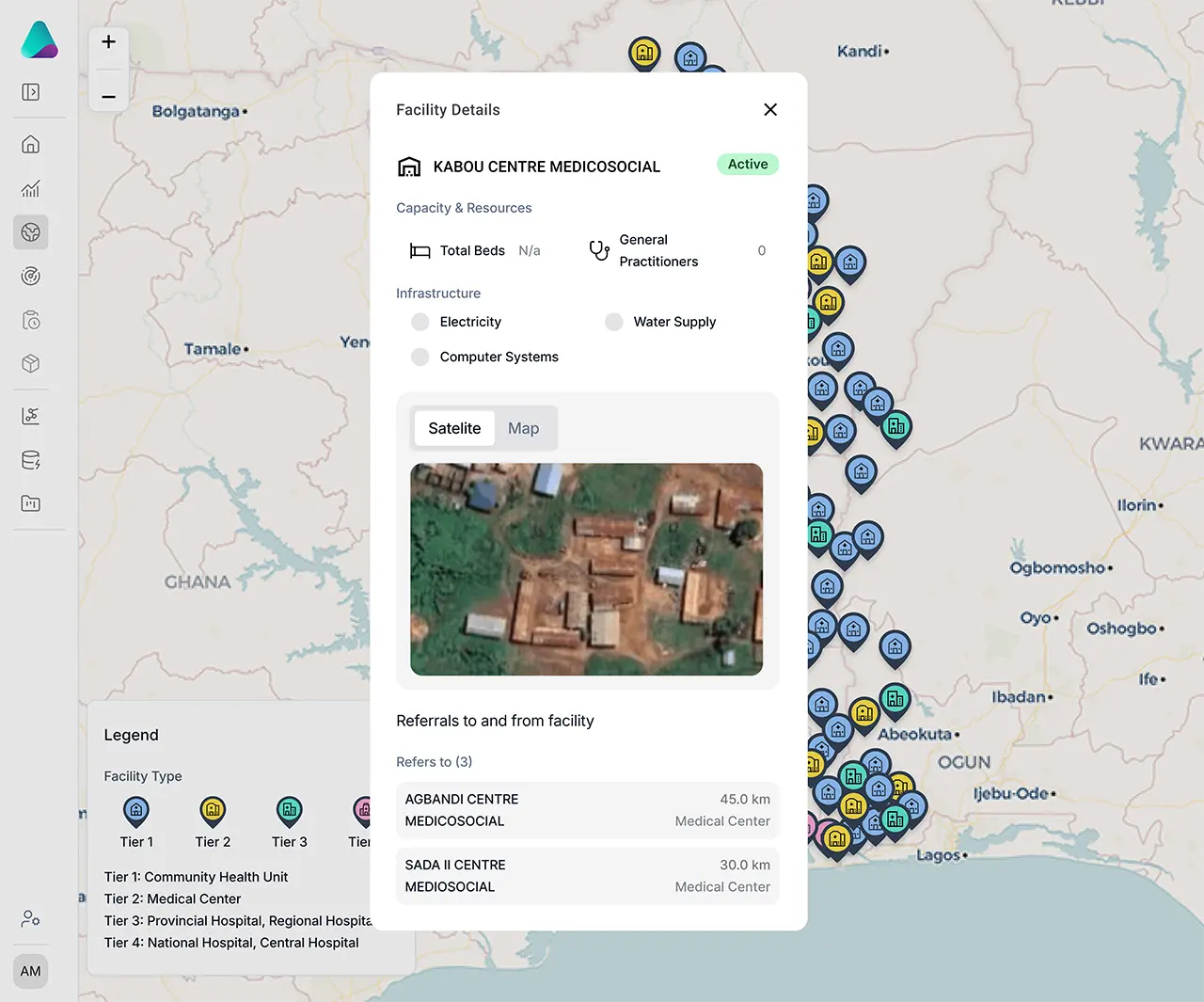Screen dimensions: 1204x1002
Task: Open the analytics bar chart icon
Action: 31,189
